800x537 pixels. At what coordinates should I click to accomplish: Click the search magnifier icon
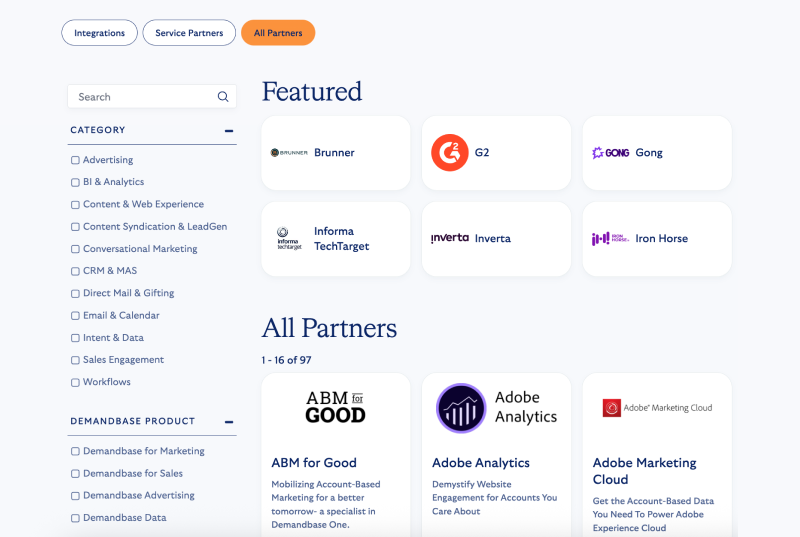click(223, 96)
